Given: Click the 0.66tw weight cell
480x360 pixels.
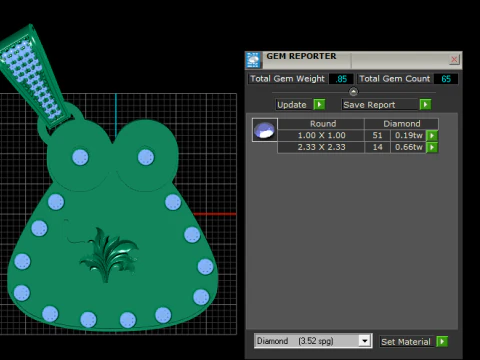Looking at the screenshot, I should click(x=409, y=147).
